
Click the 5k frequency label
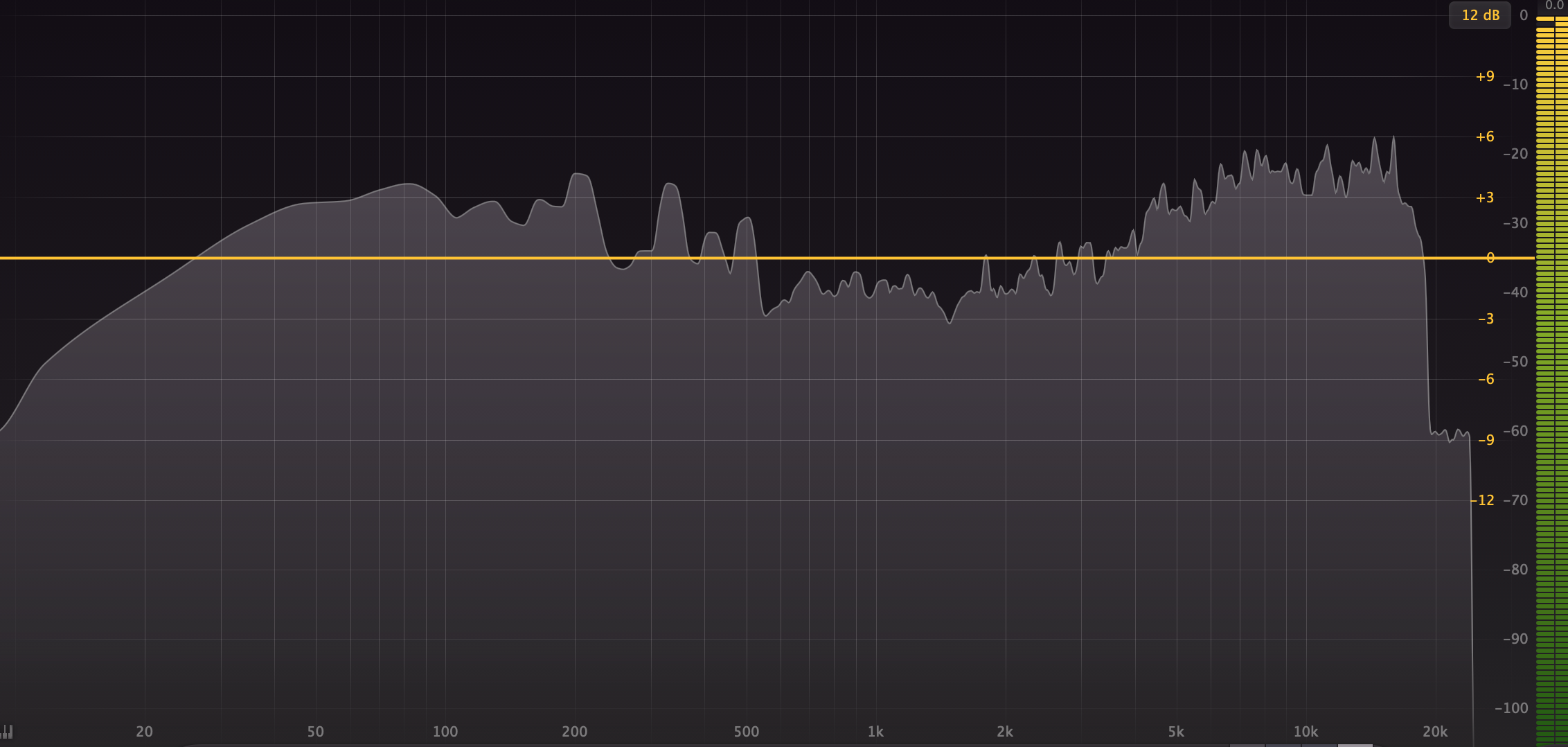coord(1176,731)
